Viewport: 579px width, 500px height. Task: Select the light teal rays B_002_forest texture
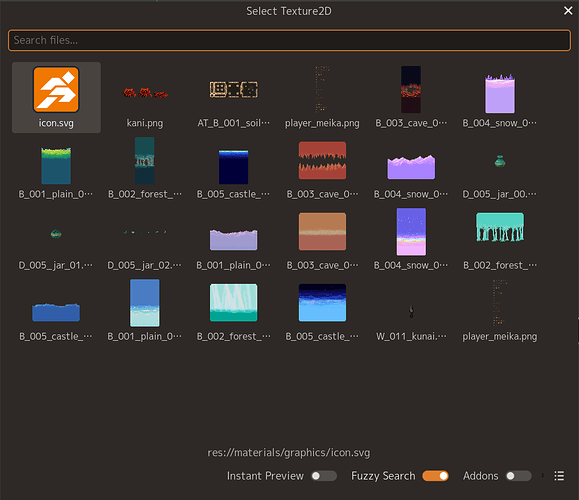[233, 311]
